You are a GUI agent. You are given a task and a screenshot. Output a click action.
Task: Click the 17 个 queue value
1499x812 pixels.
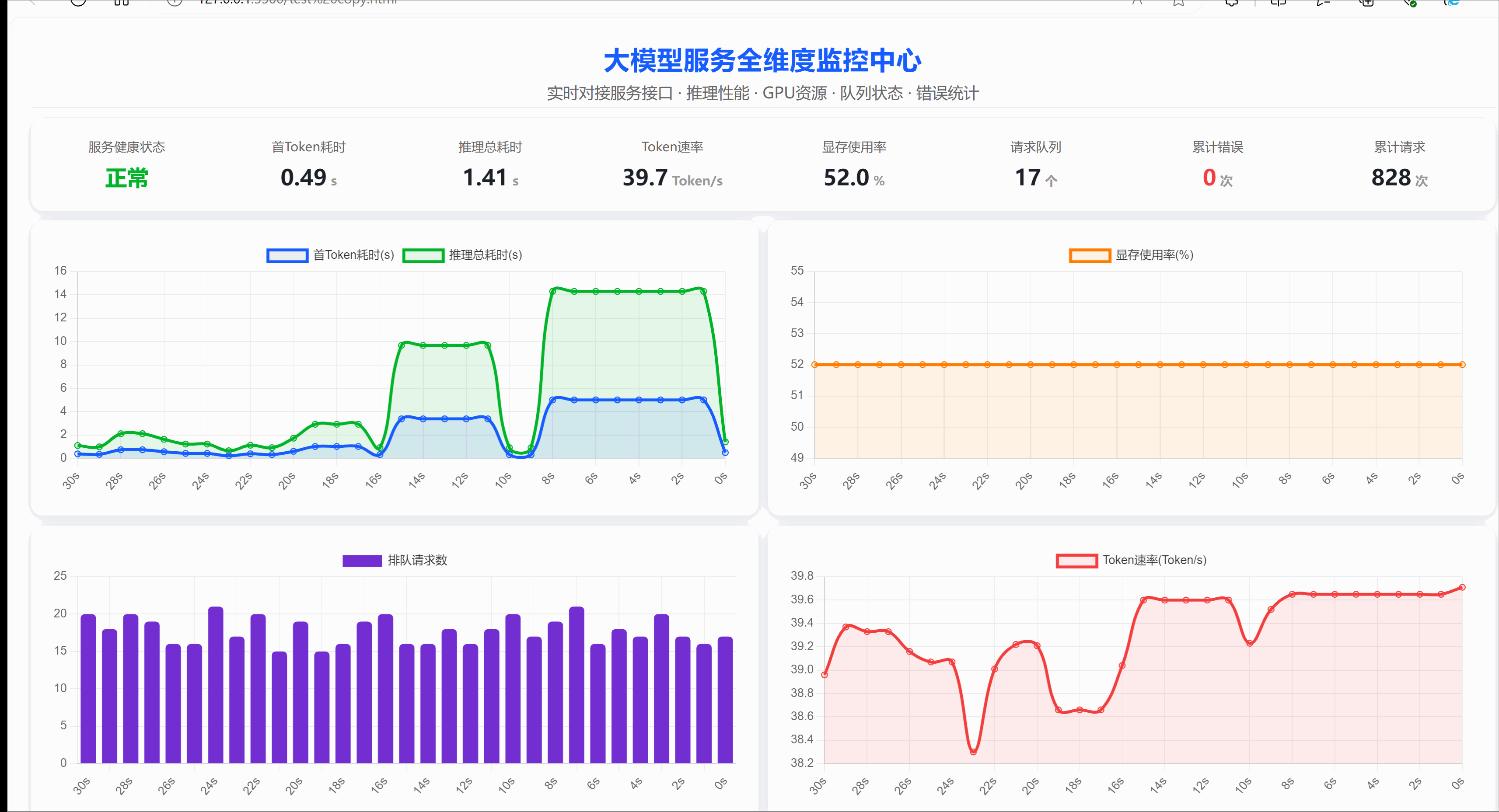click(x=1036, y=178)
